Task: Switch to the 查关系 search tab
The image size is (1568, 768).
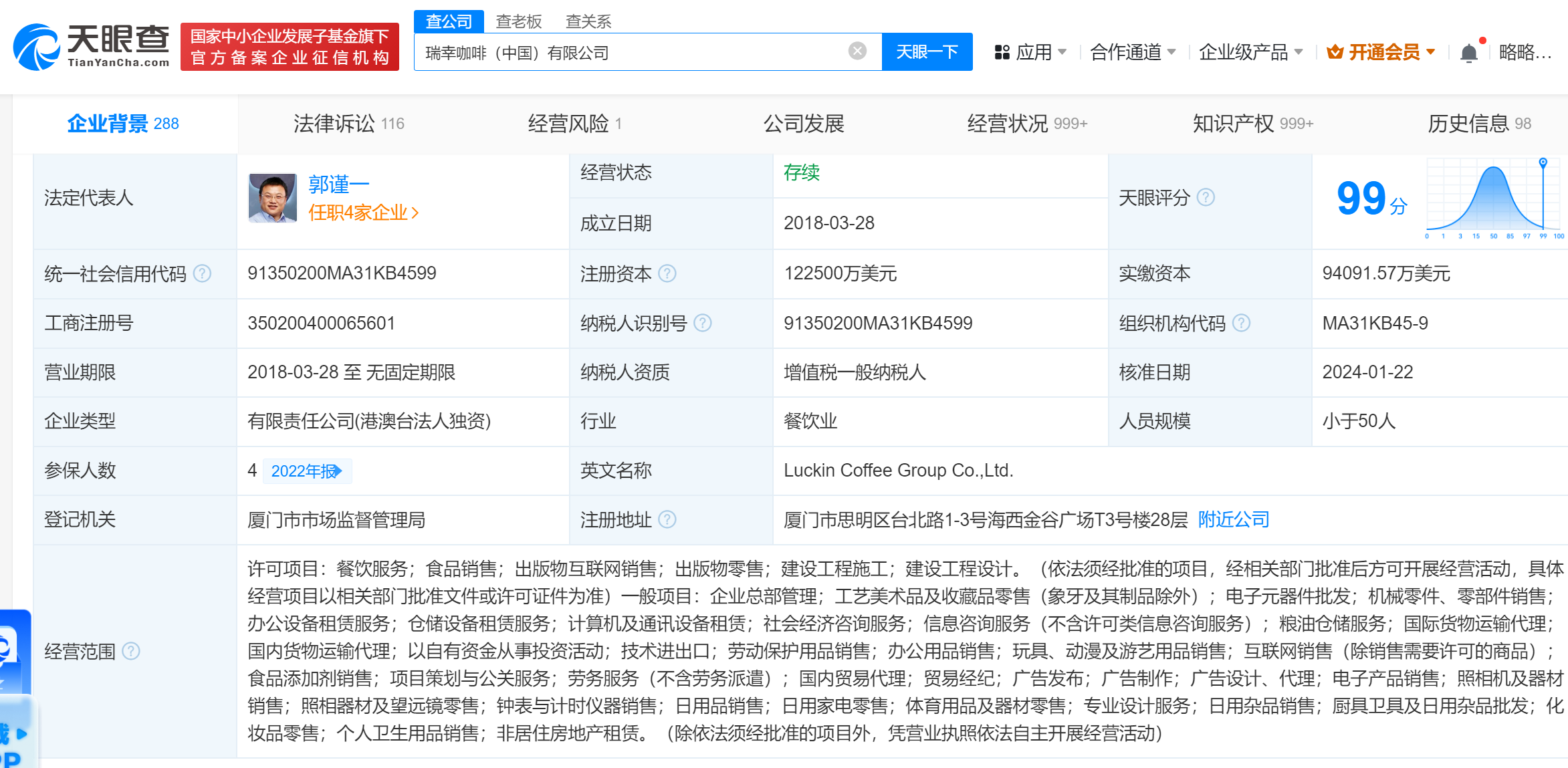Action: (x=588, y=21)
